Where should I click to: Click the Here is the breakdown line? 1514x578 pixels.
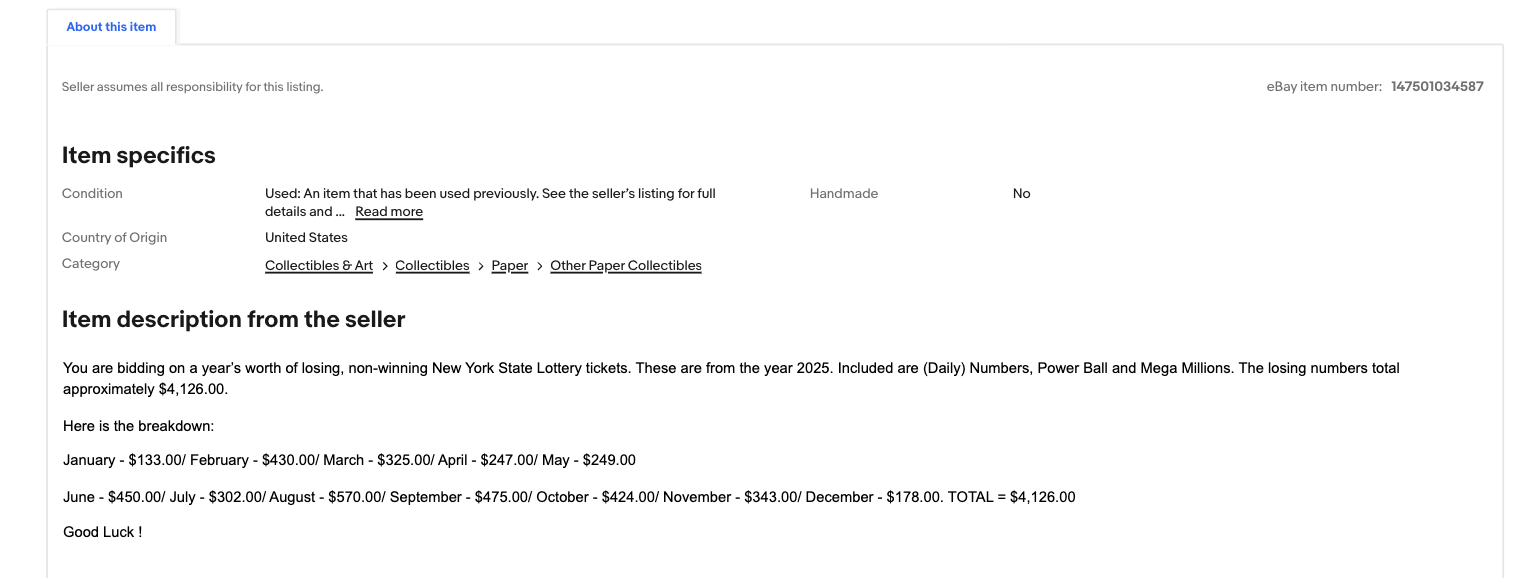pyautogui.click(x=139, y=426)
